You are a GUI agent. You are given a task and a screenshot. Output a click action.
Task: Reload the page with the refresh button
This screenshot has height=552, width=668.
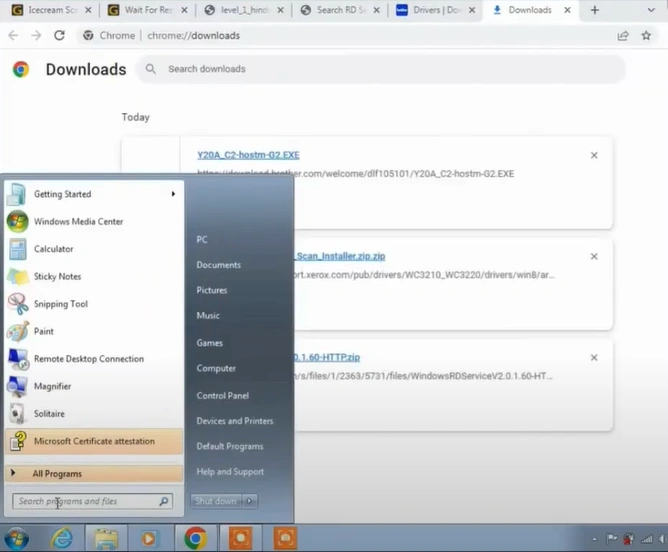(x=59, y=35)
